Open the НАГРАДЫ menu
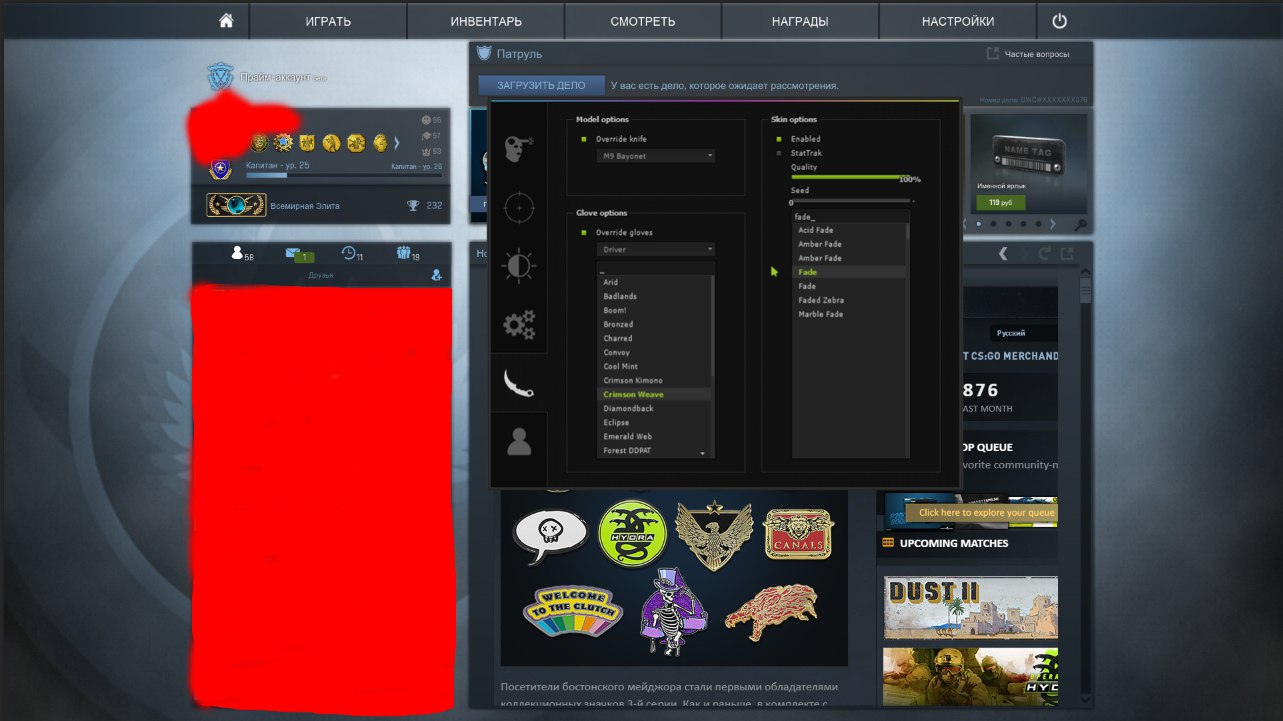The image size is (1283, 721). pos(800,21)
